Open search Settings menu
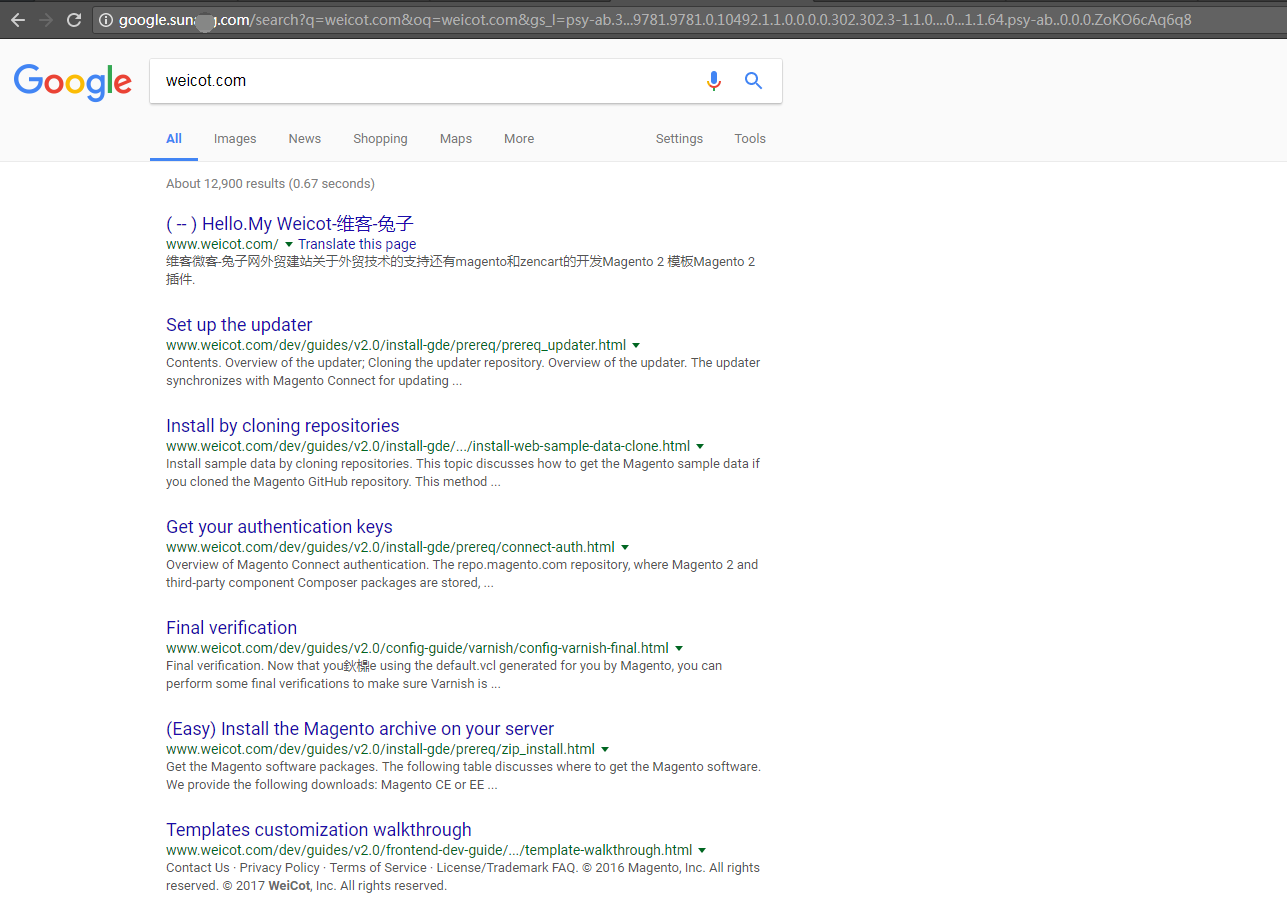Viewport: 1287px width, 904px height. click(x=679, y=139)
